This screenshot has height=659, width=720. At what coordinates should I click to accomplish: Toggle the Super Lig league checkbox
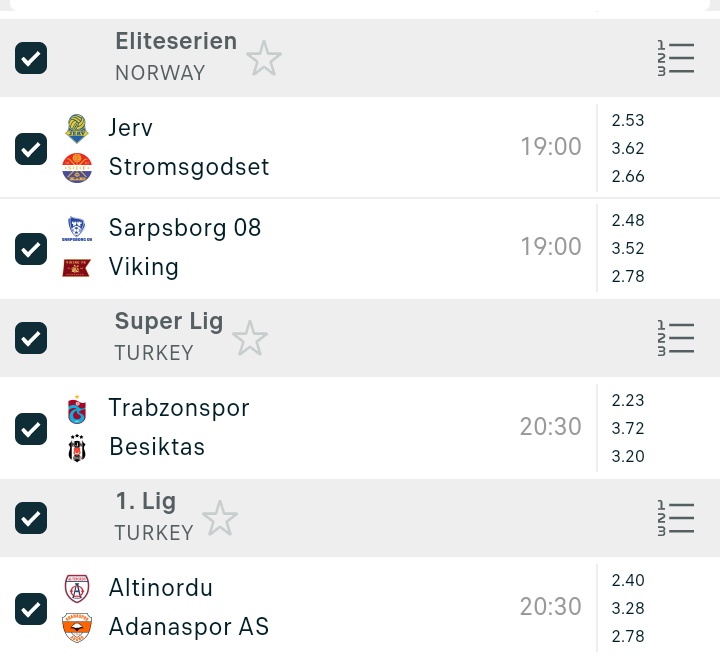tap(31, 338)
